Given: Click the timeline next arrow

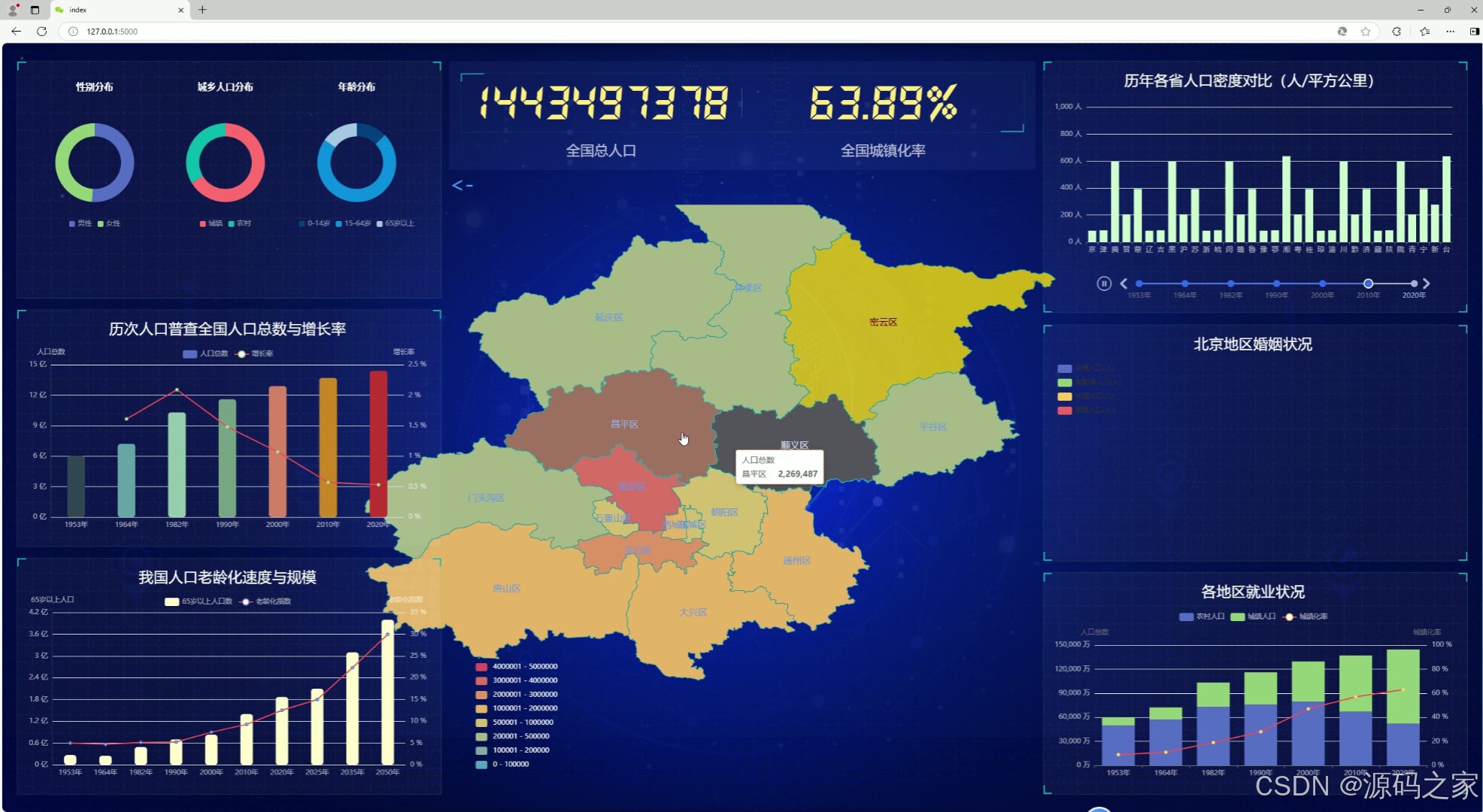Looking at the screenshot, I should [1427, 283].
